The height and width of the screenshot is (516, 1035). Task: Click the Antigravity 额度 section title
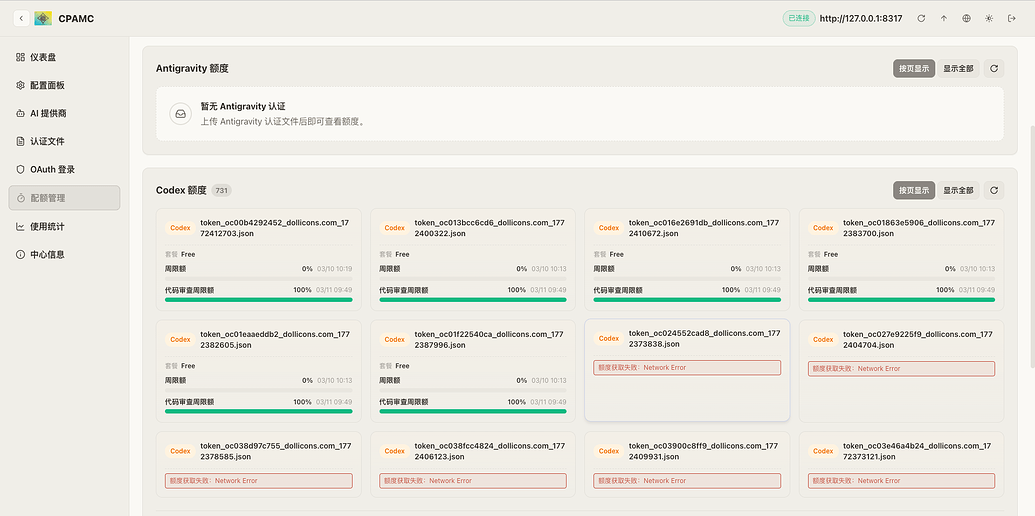point(192,69)
